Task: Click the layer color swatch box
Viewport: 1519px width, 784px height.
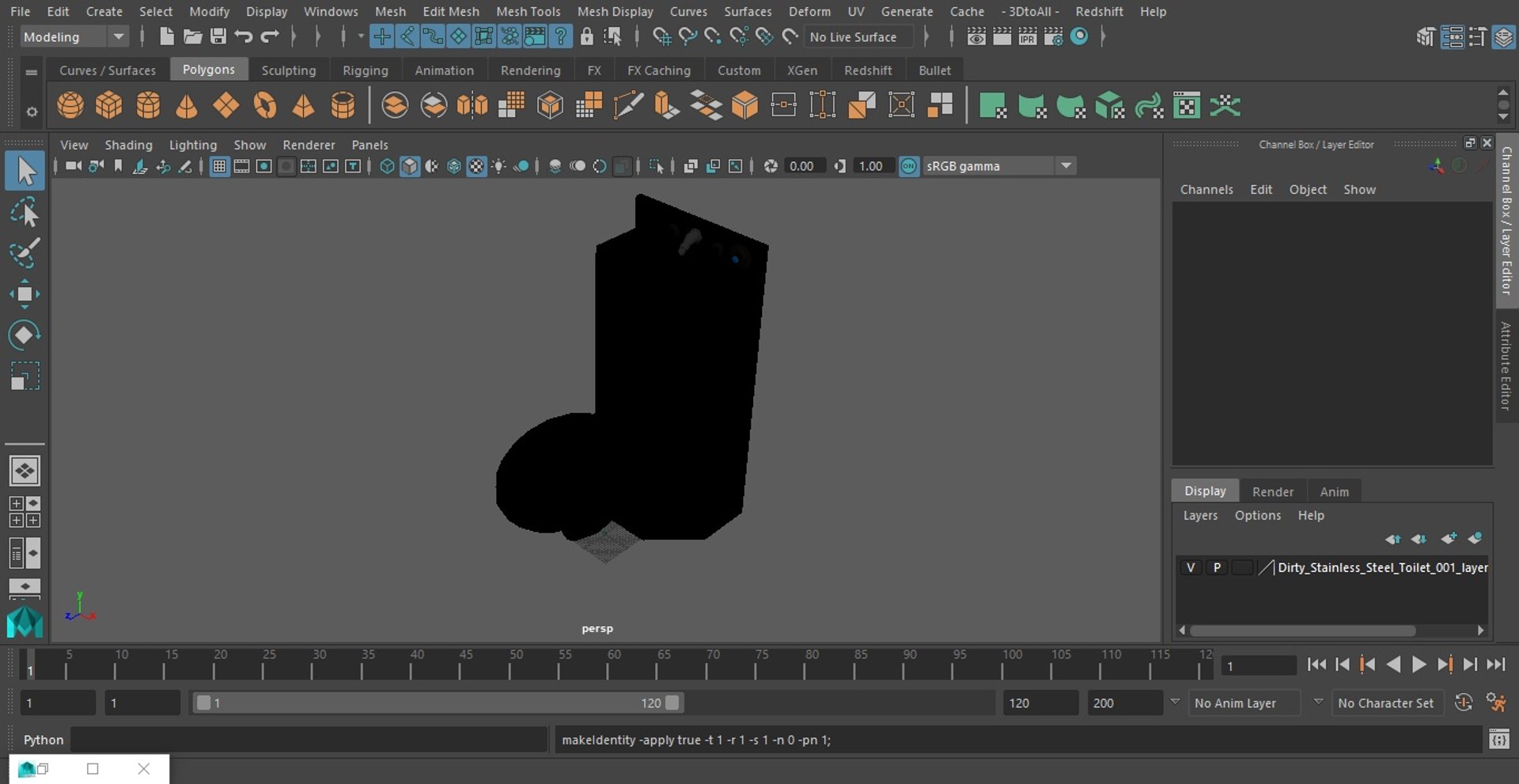Action: [x=1267, y=567]
